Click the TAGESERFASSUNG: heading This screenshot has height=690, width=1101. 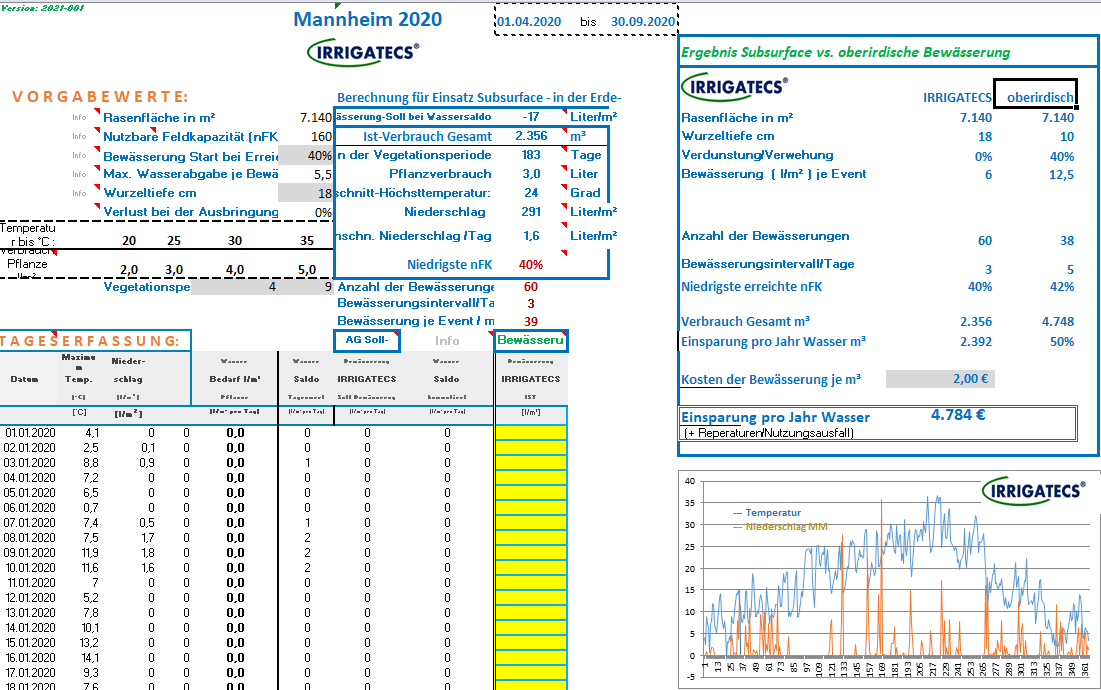[x=89, y=341]
